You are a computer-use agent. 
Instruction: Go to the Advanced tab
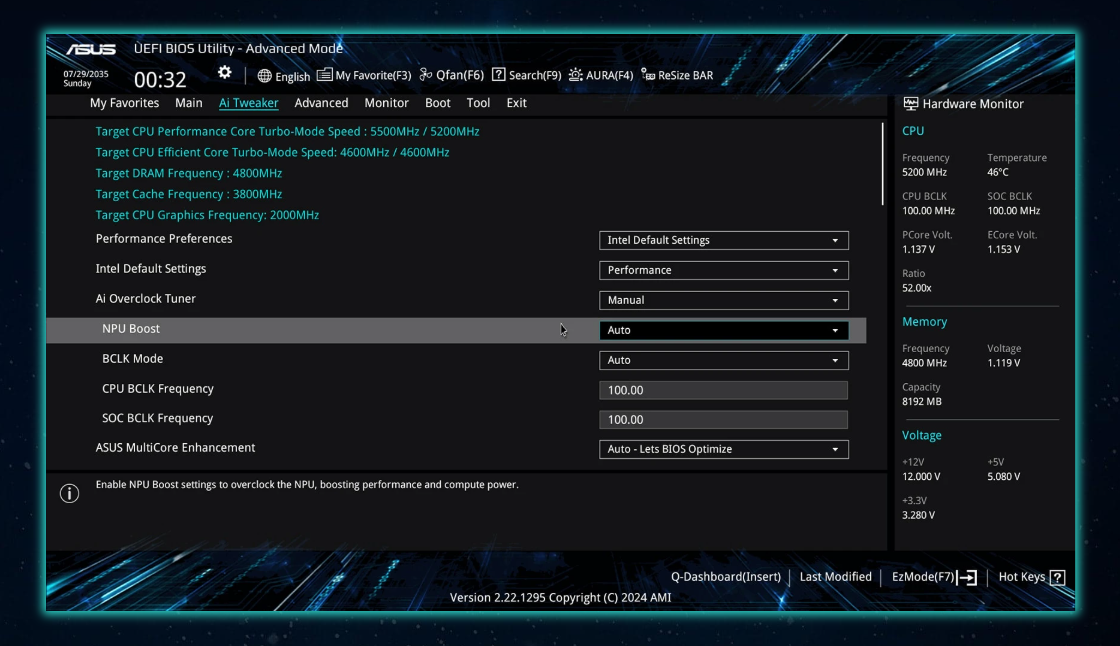coord(321,103)
